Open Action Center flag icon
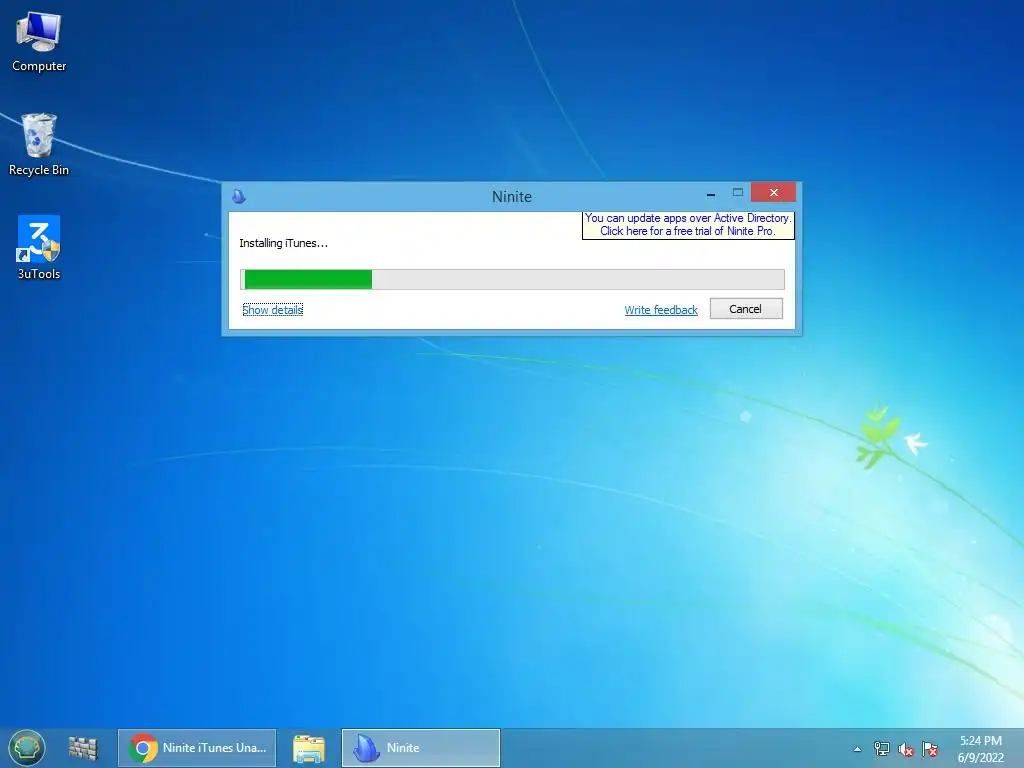1024x768 pixels. click(930, 749)
